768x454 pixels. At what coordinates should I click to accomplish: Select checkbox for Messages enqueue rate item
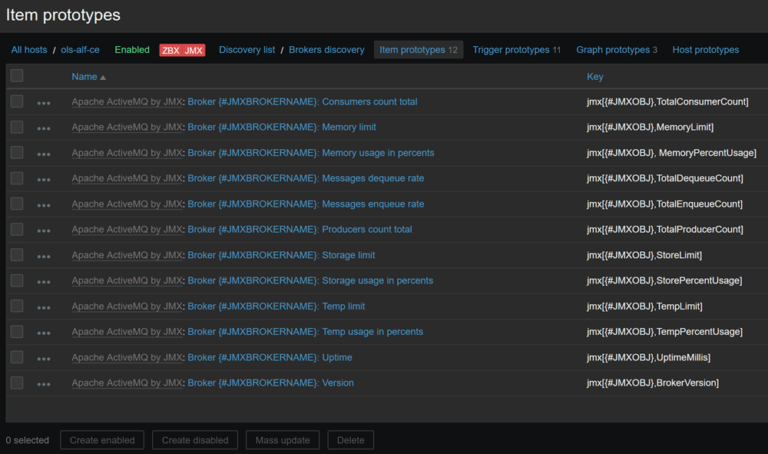[x=17, y=204]
